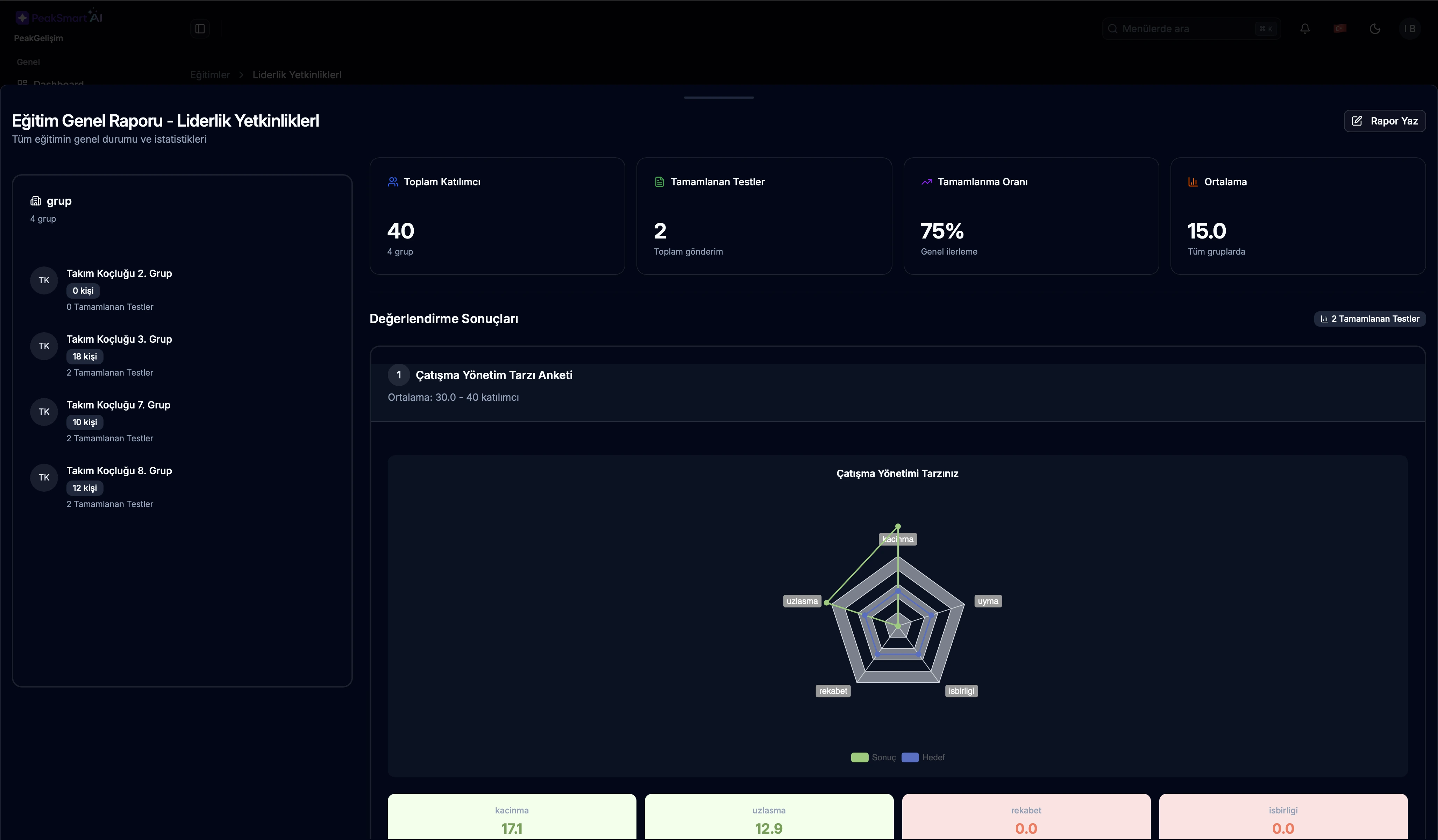This screenshot has width=1438, height=840.
Task: Toggle the sidebar panel icon
Action: click(200, 28)
